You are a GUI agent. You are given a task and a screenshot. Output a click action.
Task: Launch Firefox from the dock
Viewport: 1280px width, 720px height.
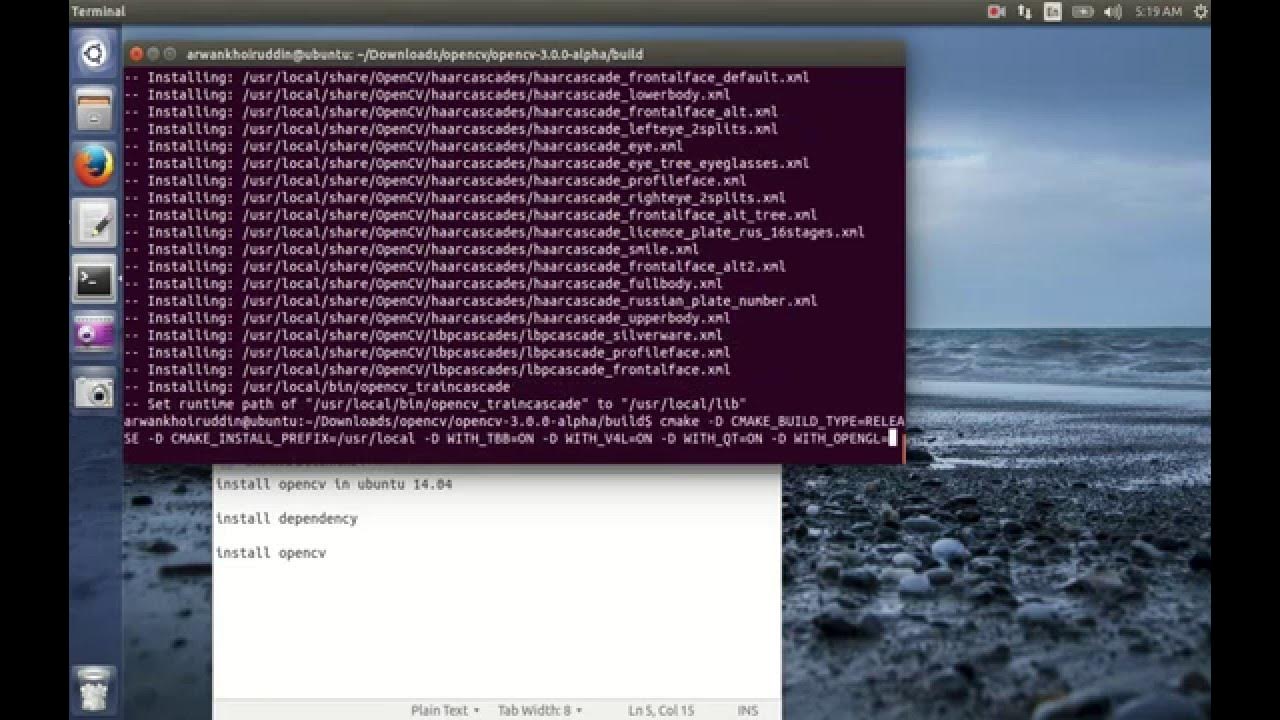point(95,167)
